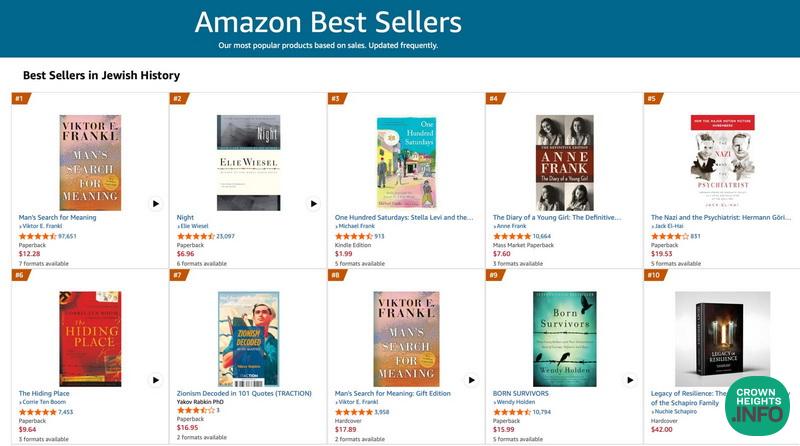Image resolution: width=800 pixels, height=446 pixels.
Task: Play the audio sample for Night
Action: (x=313, y=203)
